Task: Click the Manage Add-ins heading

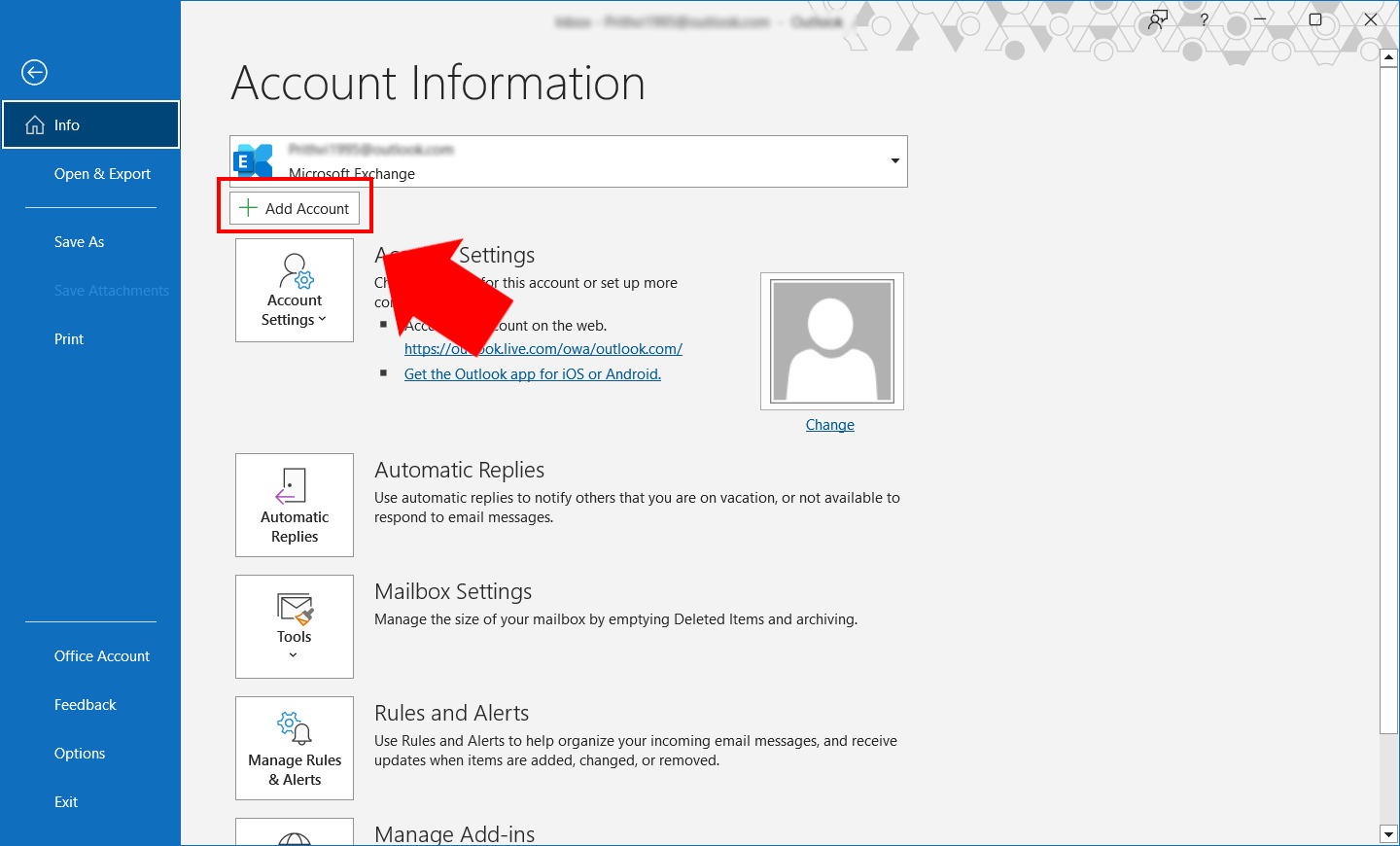Action: coord(454,833)
